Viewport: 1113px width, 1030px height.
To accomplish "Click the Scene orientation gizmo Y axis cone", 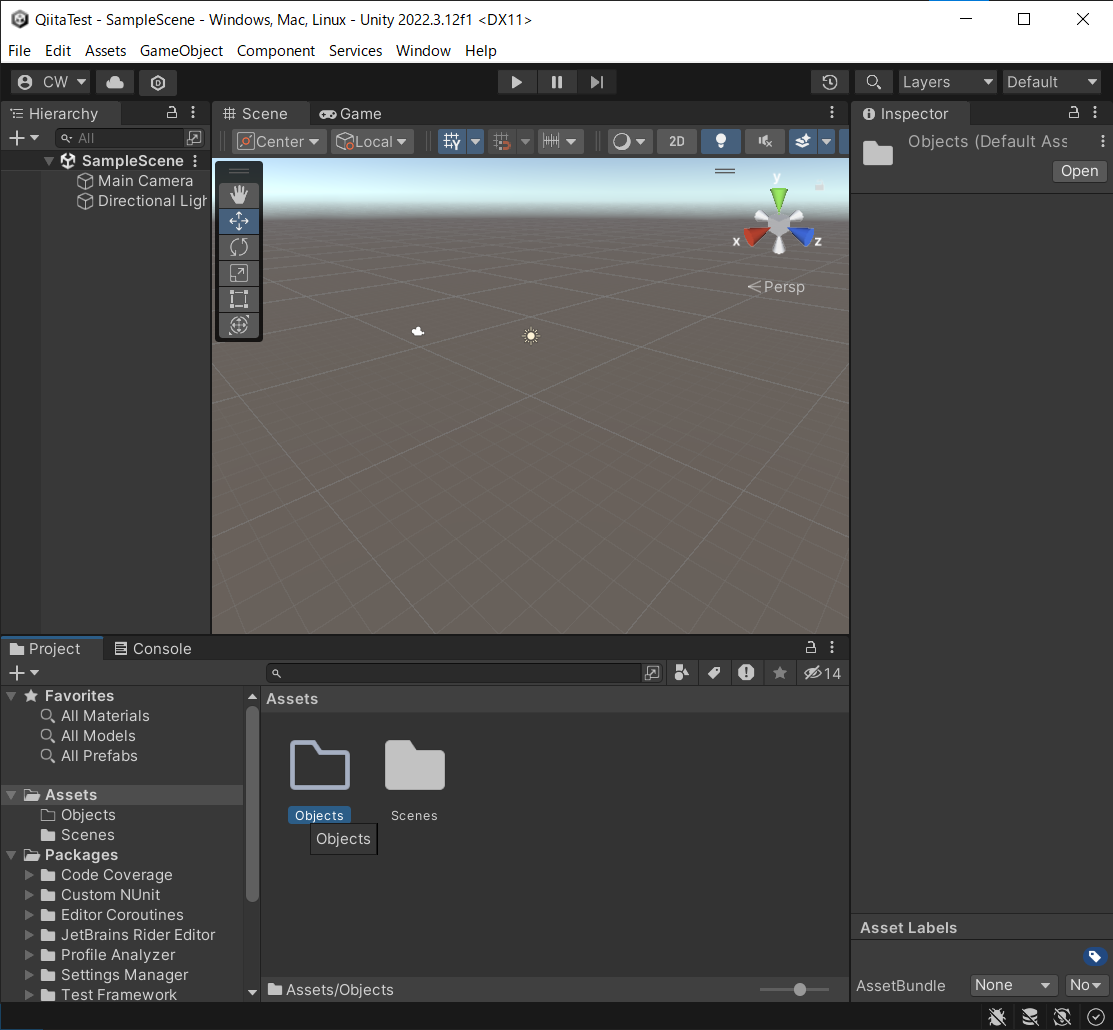I will pyautogui.click(x=779, y=198).
